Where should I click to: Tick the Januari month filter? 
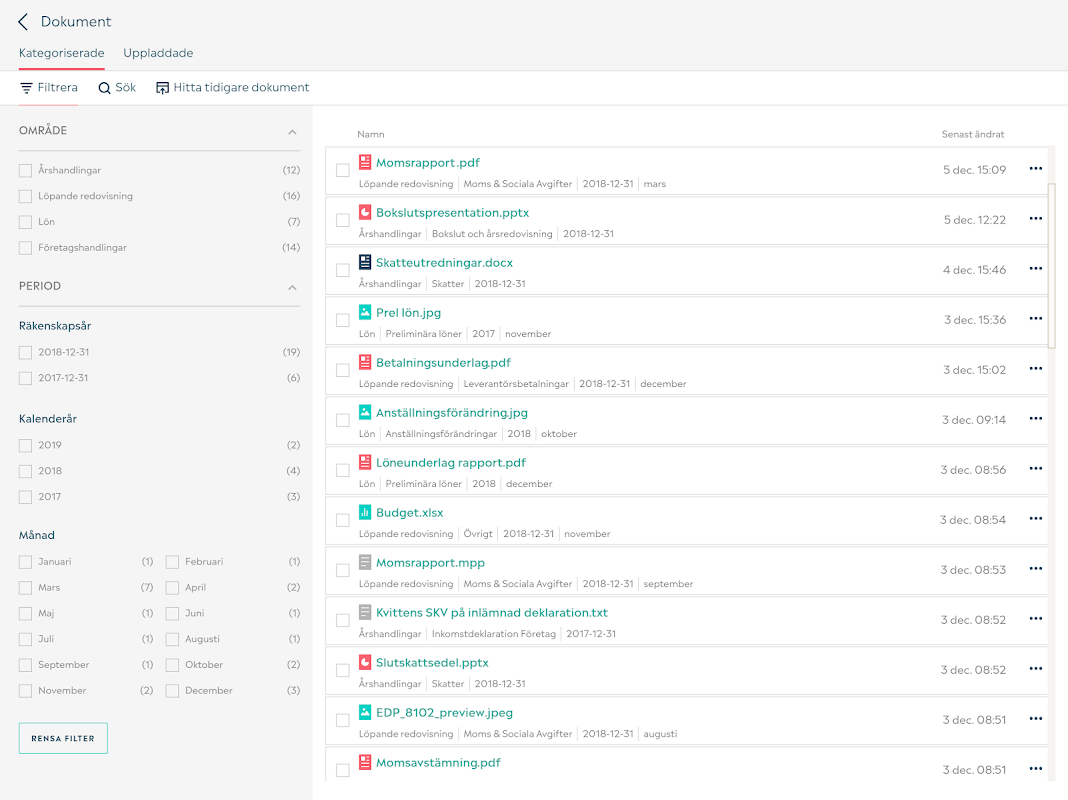tap(25, 562)
